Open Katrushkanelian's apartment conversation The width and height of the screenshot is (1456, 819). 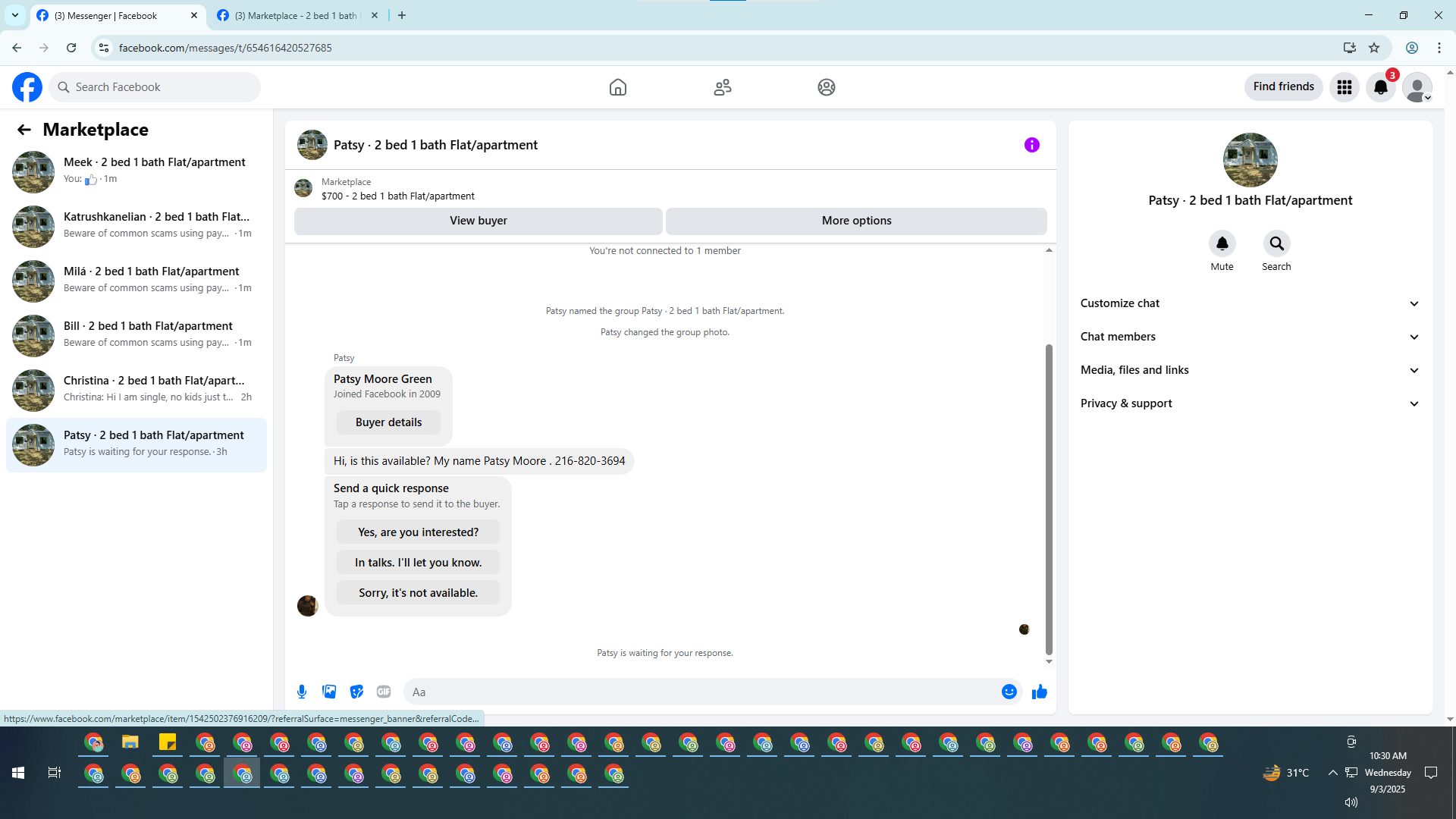[x=136, y=226]
